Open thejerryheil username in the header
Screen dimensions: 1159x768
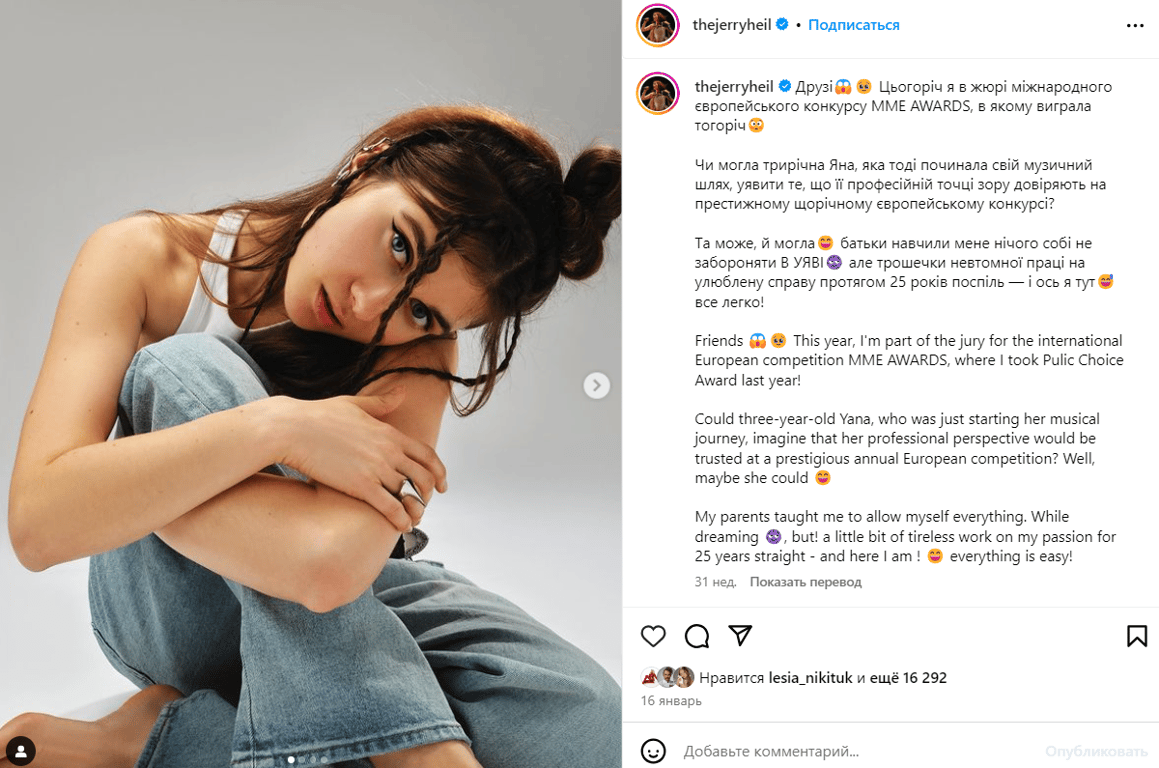[x=732, y=25]
